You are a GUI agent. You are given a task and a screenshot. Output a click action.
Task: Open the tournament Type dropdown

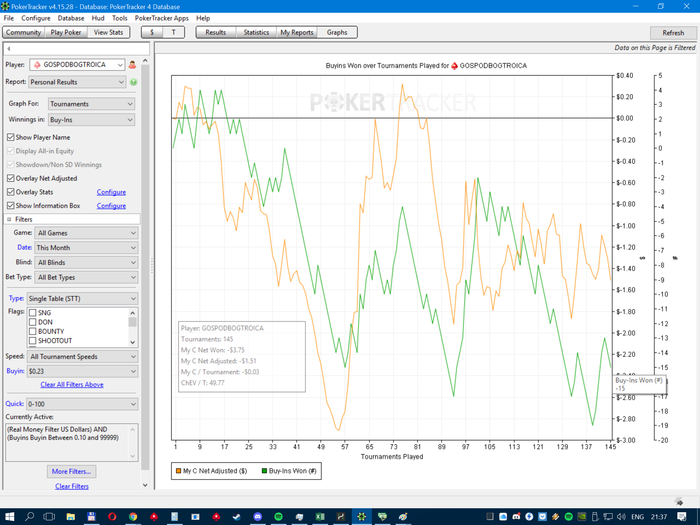82,299
